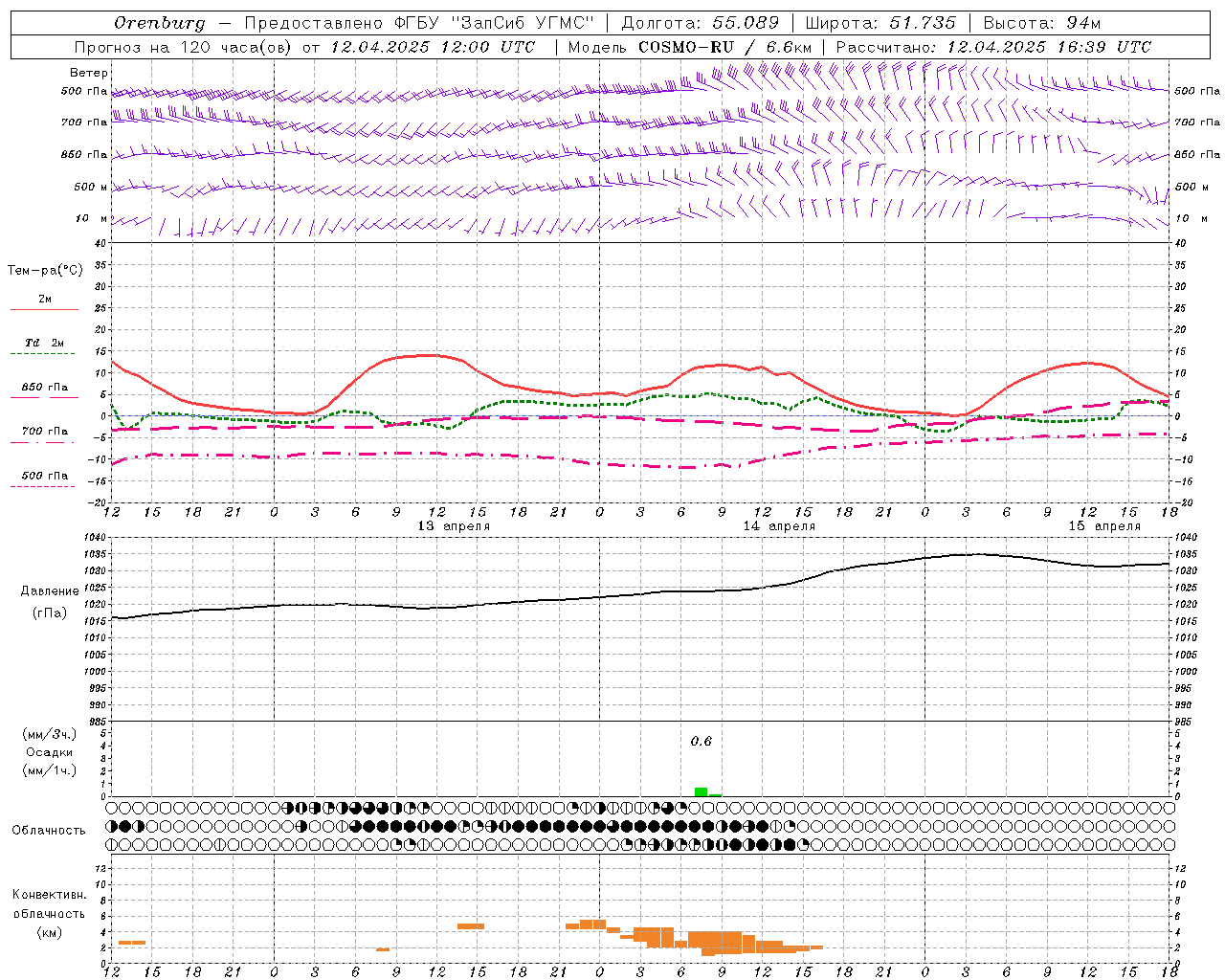Click the "15 апреля" date label
Viewport: 1225px width, 980px height.
pyautogui.click(x=1104, y=526)
